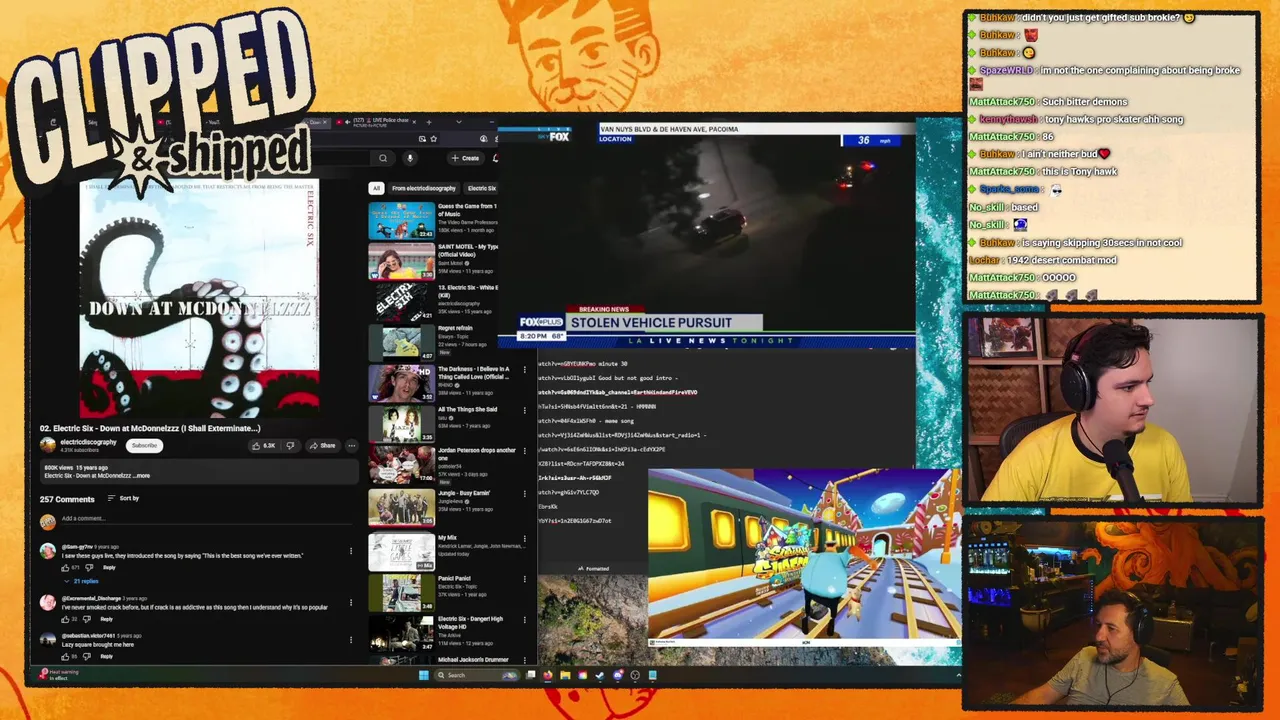Select the Electric Six filter chip

(482, 188)
